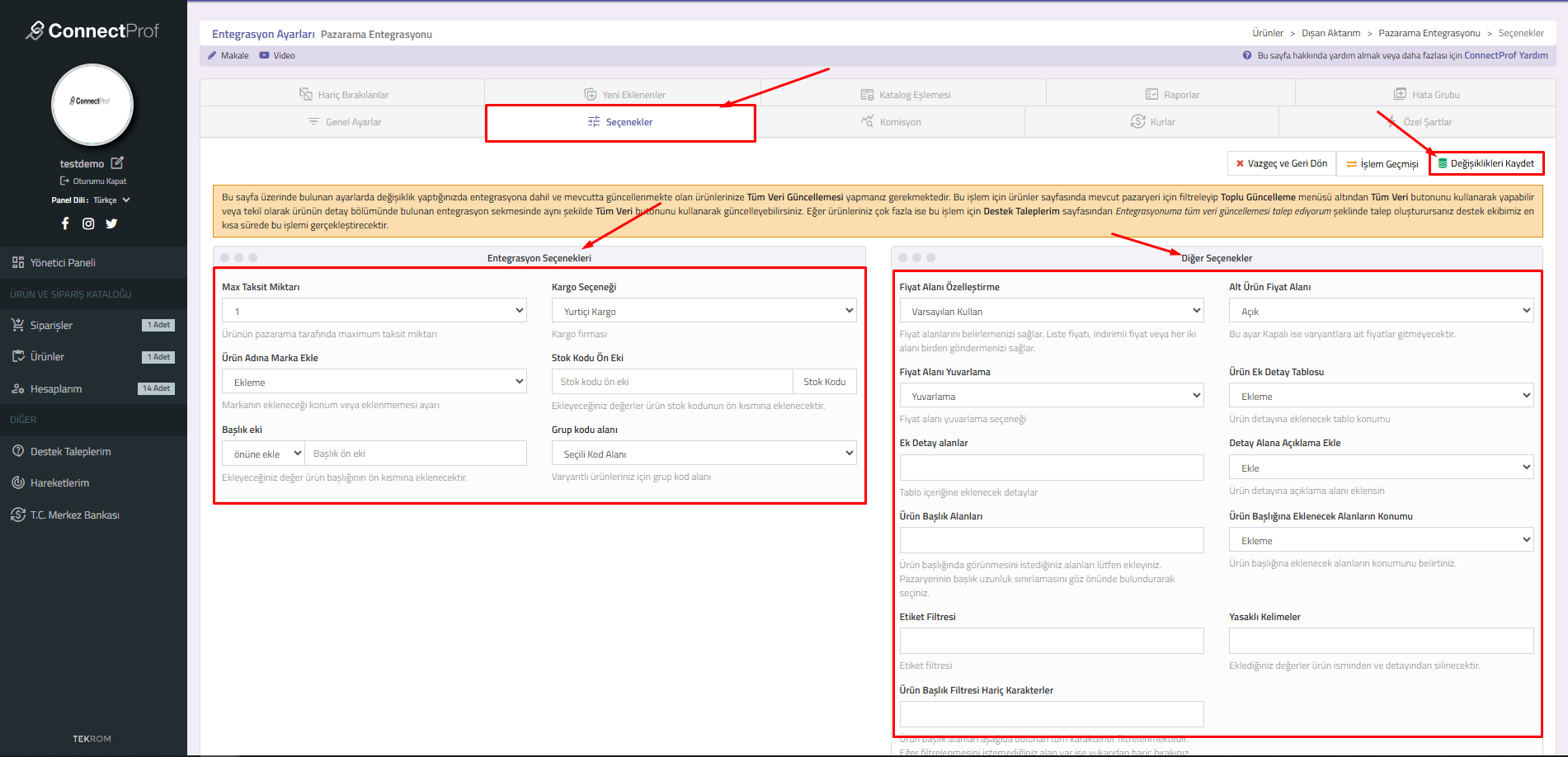Click the Makale pencil icon
Image resolution: width=1568 pixels, height=757 pixels.
tap(212, 55)
